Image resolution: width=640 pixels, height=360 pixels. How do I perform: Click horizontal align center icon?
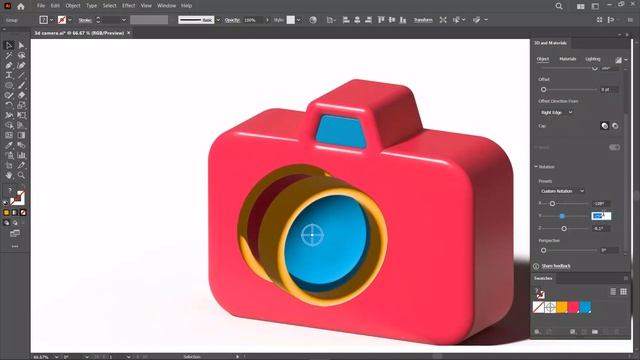[357, 20]
